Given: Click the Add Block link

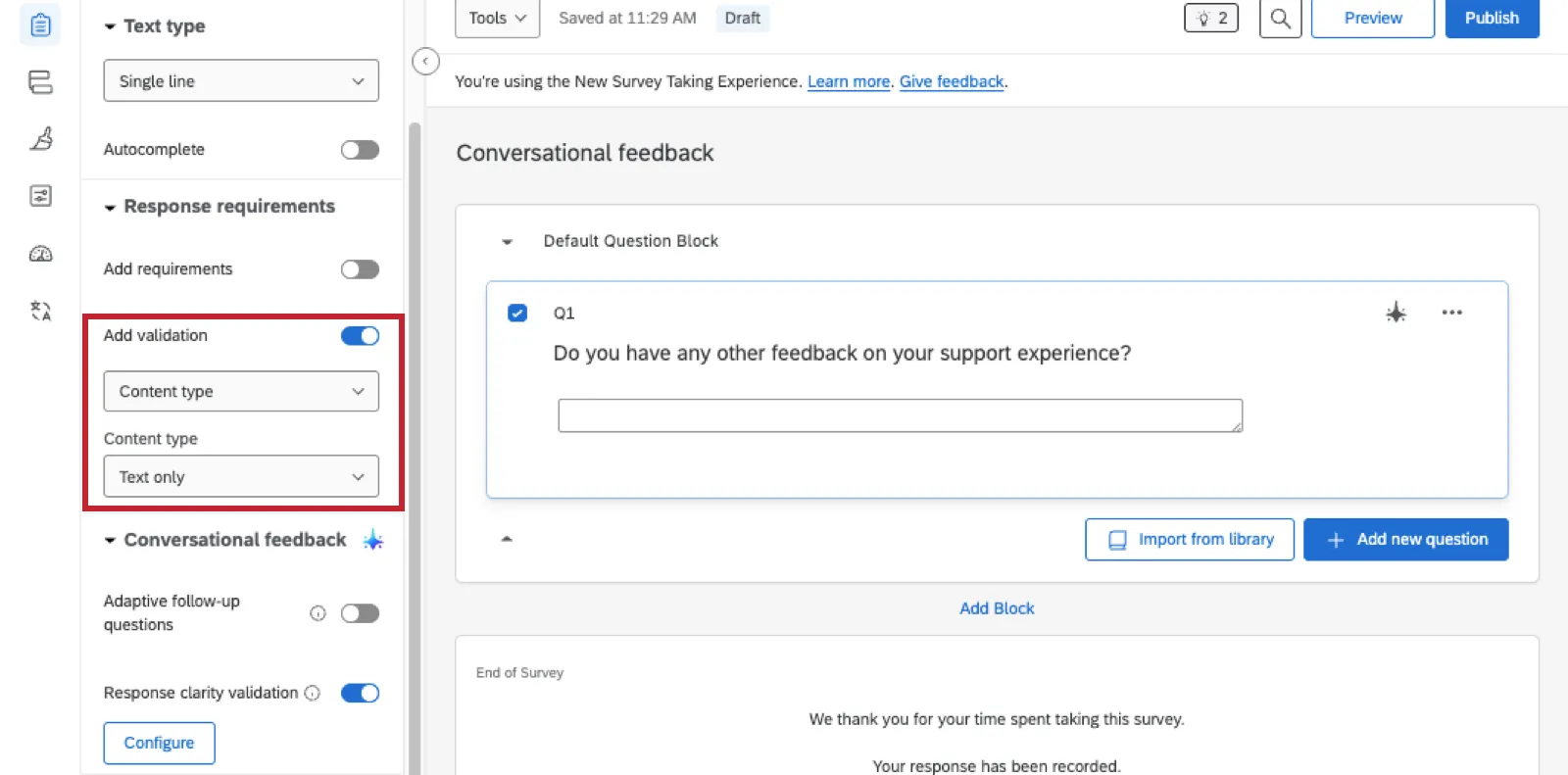Looking at the screenshot, I should click(997, 608).
